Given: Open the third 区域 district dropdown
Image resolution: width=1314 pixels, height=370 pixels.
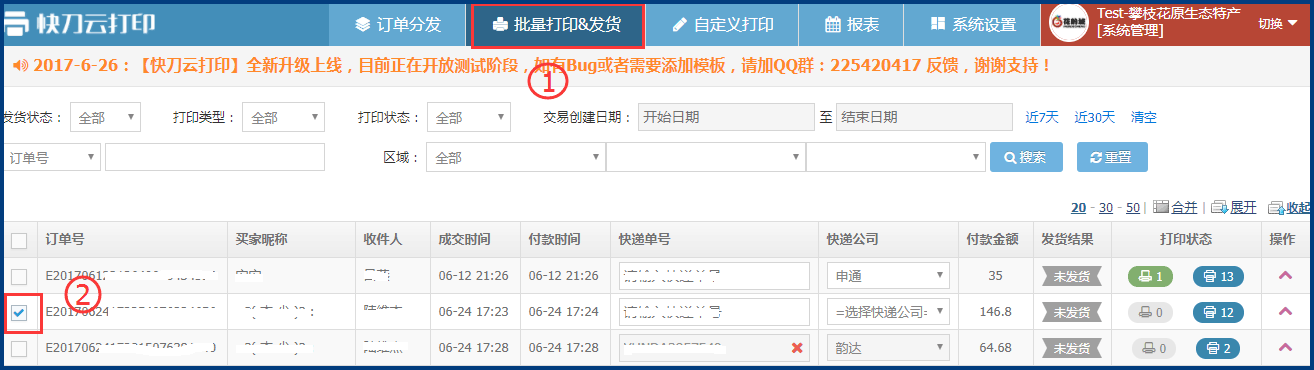Looking at the screenshot, I should pos(896,157).
